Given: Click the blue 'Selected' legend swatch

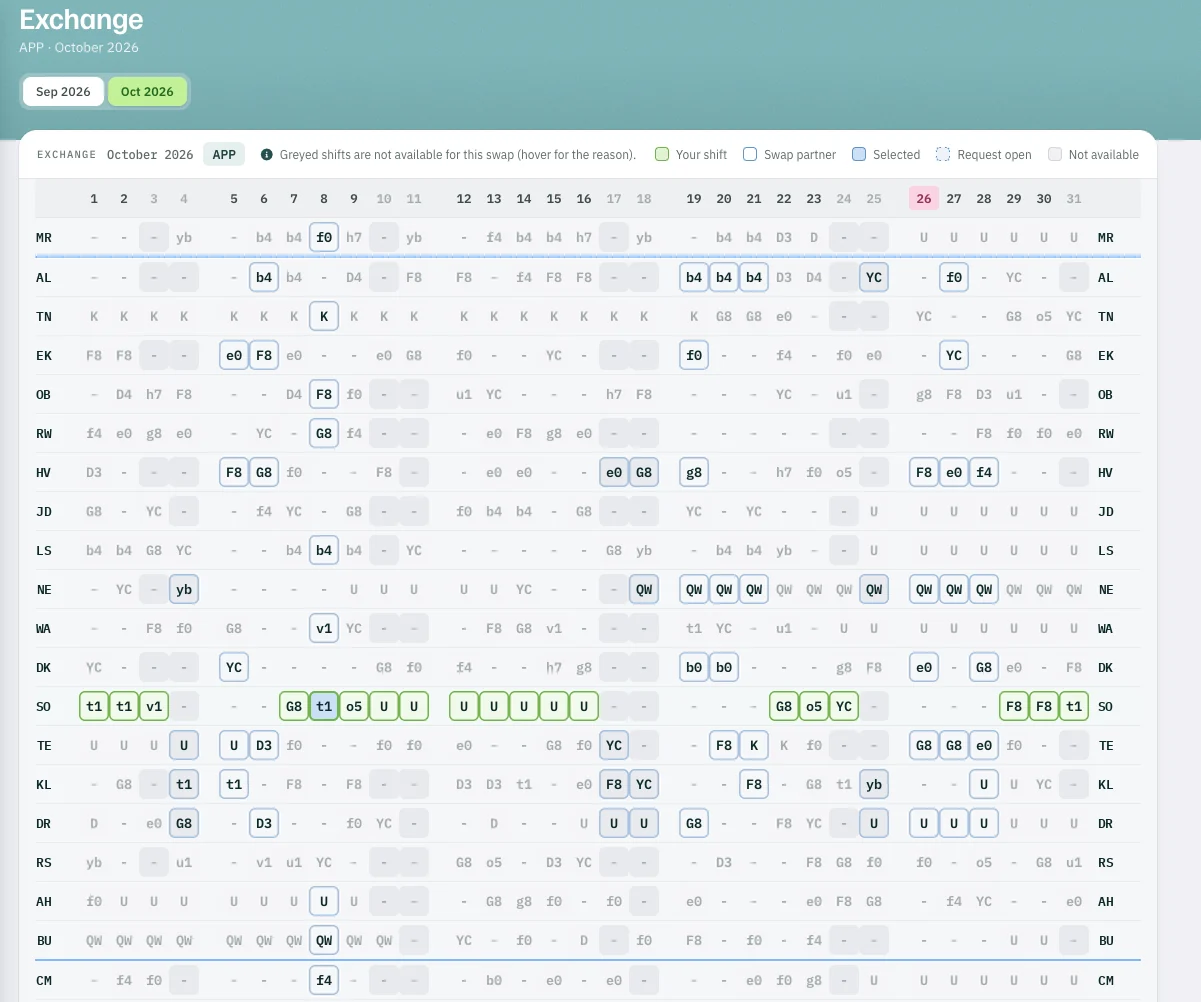Looking at the screenshot, I should tap(859, 155).
